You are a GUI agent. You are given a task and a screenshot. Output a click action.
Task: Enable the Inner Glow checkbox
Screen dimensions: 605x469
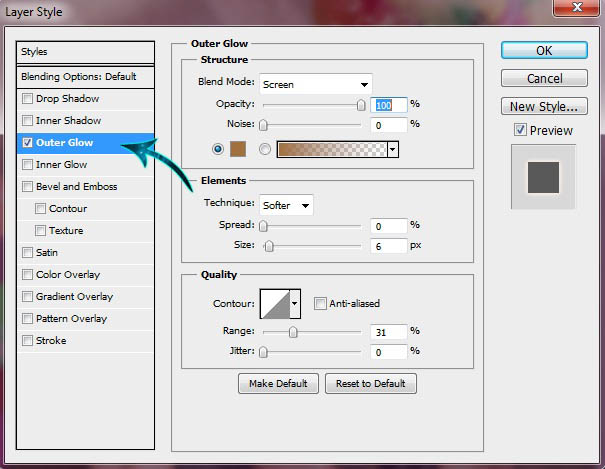tap(27, 165)
